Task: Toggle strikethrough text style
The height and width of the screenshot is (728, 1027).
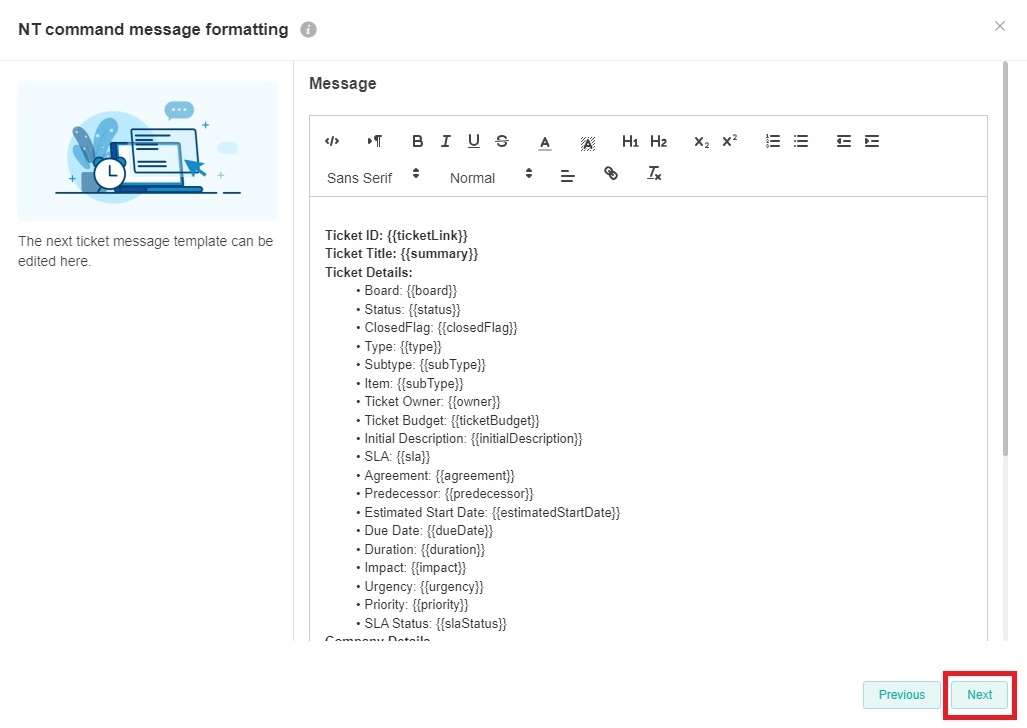Action: (x=502, y=141)
